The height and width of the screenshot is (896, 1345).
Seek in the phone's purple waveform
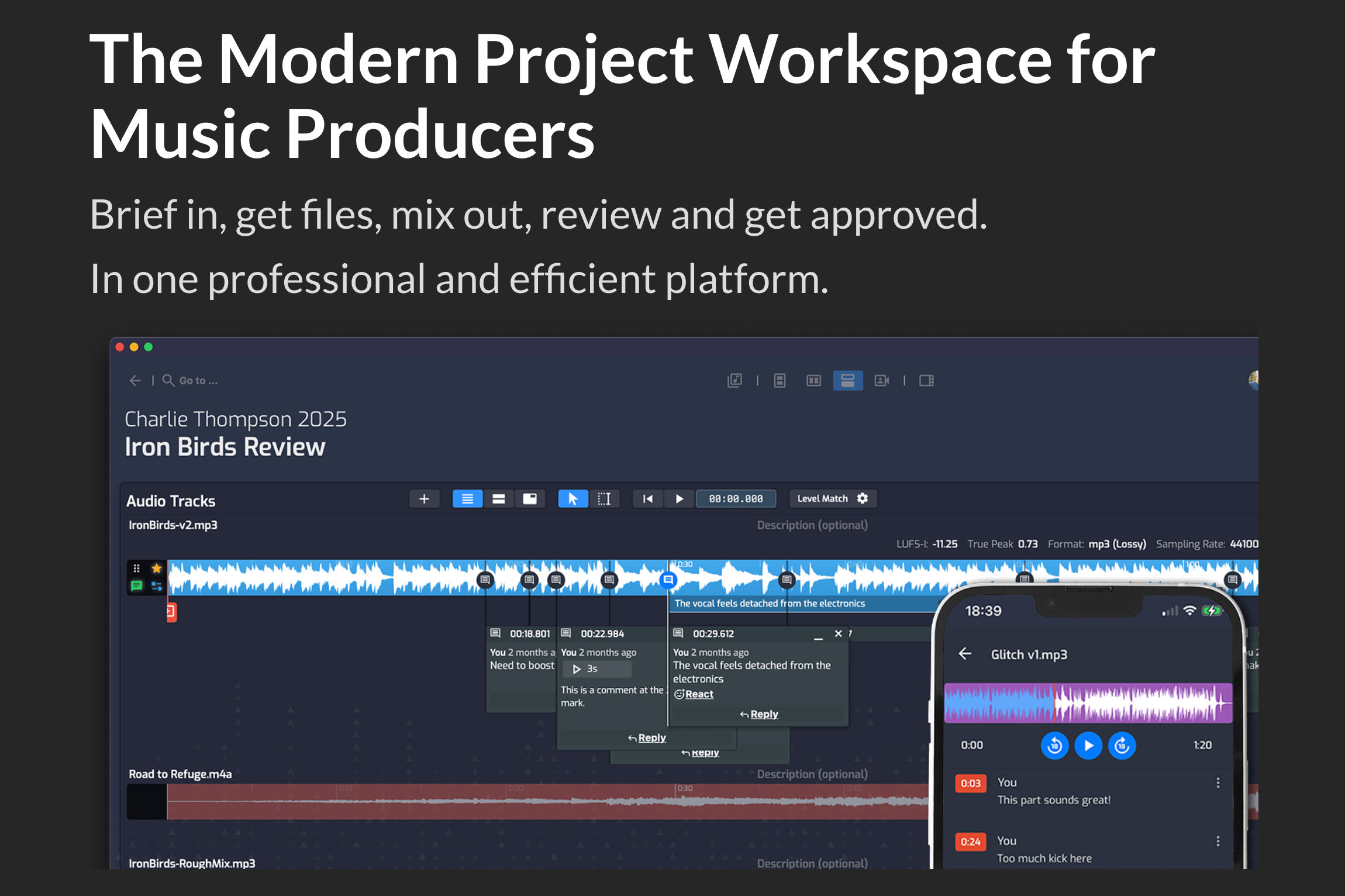[x=1088, y=703]
